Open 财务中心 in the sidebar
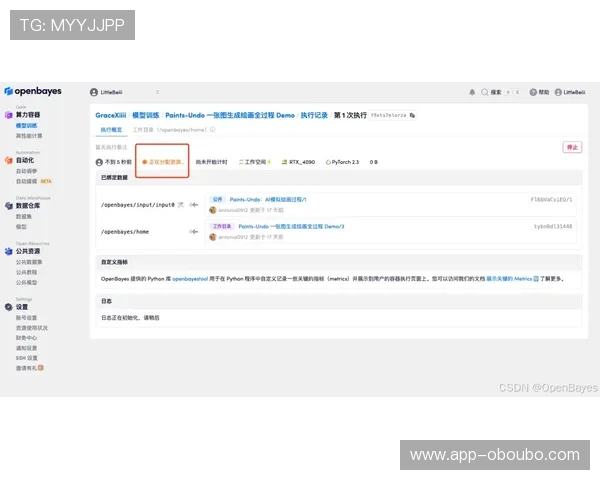The image size is (600, 480). [x=26, y=338]
